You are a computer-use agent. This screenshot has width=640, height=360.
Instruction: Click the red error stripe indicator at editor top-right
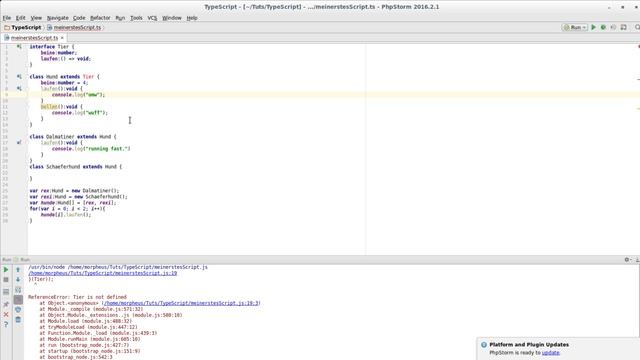[638, 47]
